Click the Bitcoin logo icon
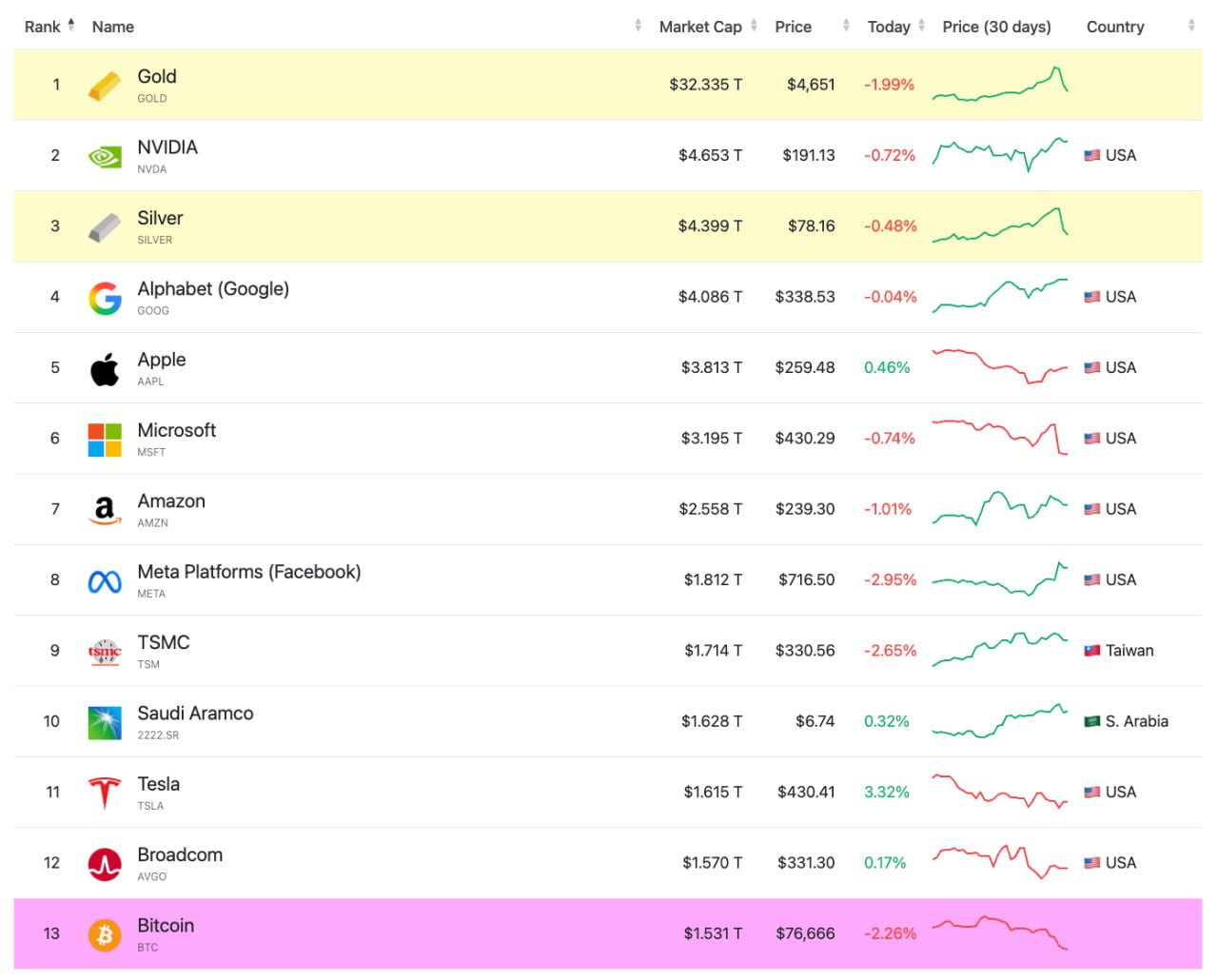The image size is (1218, 980). pos(105,934)
